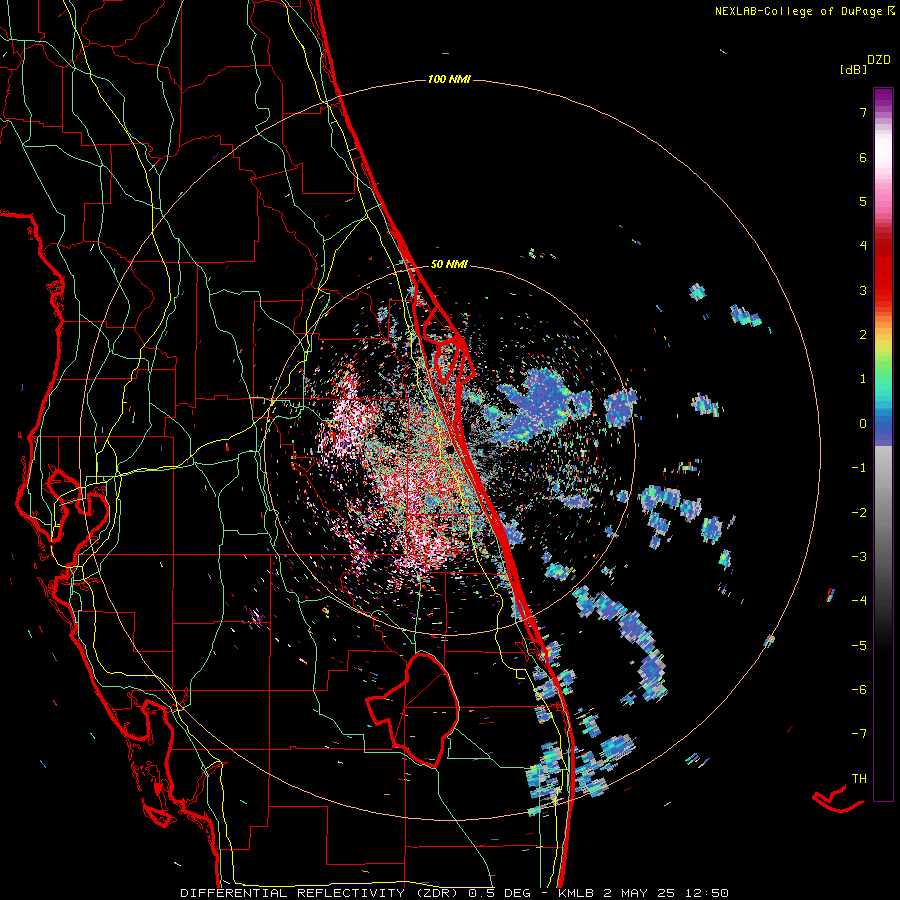Click the purple top of the color bar

883,99
